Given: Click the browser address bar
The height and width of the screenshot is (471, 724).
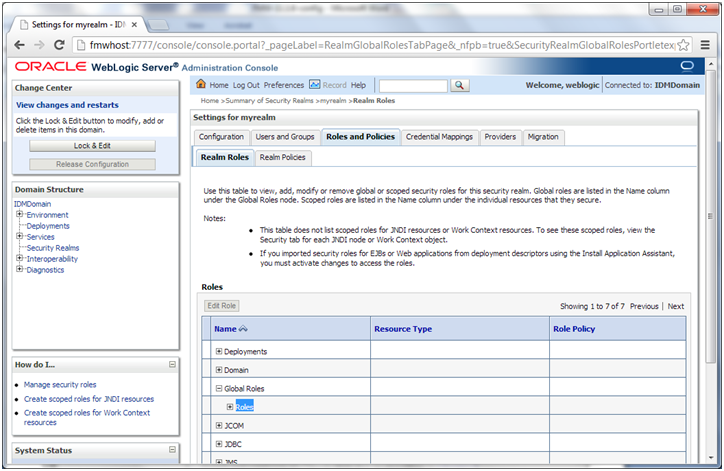Looking at the screenshot, I should 376,45.
